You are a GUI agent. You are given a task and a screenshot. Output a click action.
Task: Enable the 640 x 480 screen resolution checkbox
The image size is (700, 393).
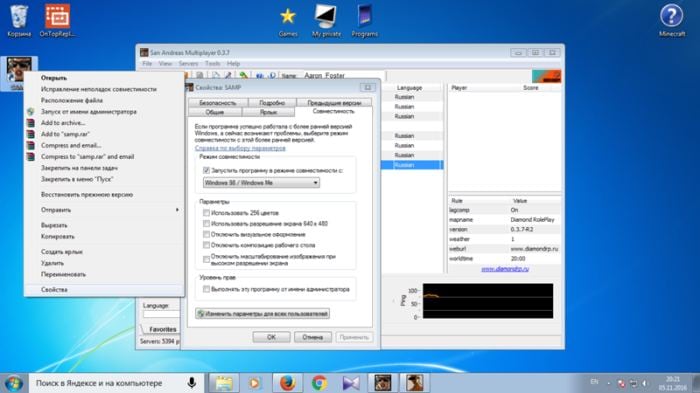point(206,223)
